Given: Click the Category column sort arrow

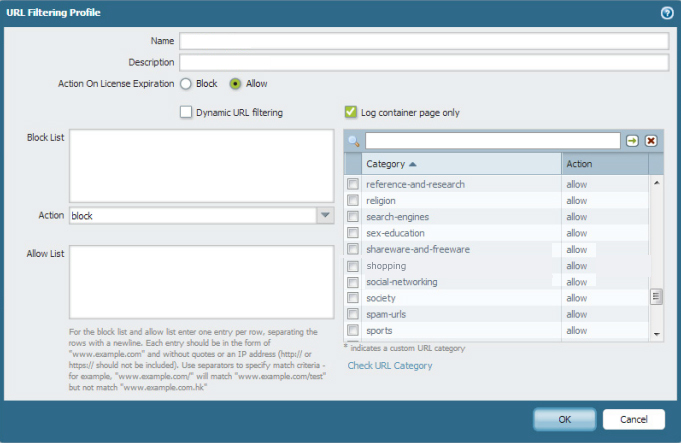Looking at the screenshot, I should [x=413, y=163].
